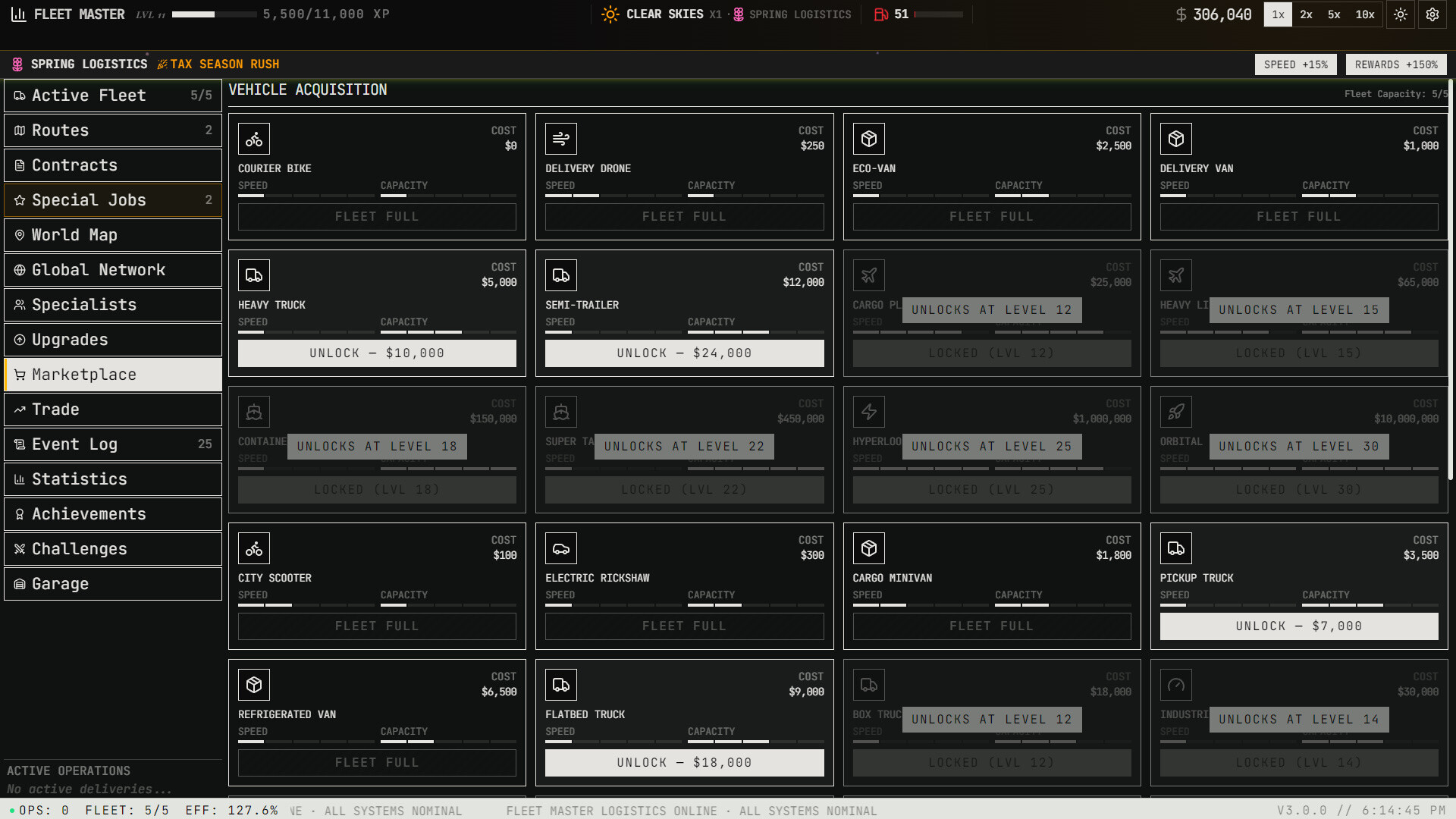The height and width of the screenshot is (819, 1456).
Task: Click the Pickup Truck vehicle icon
Action: coord(1176,548)
